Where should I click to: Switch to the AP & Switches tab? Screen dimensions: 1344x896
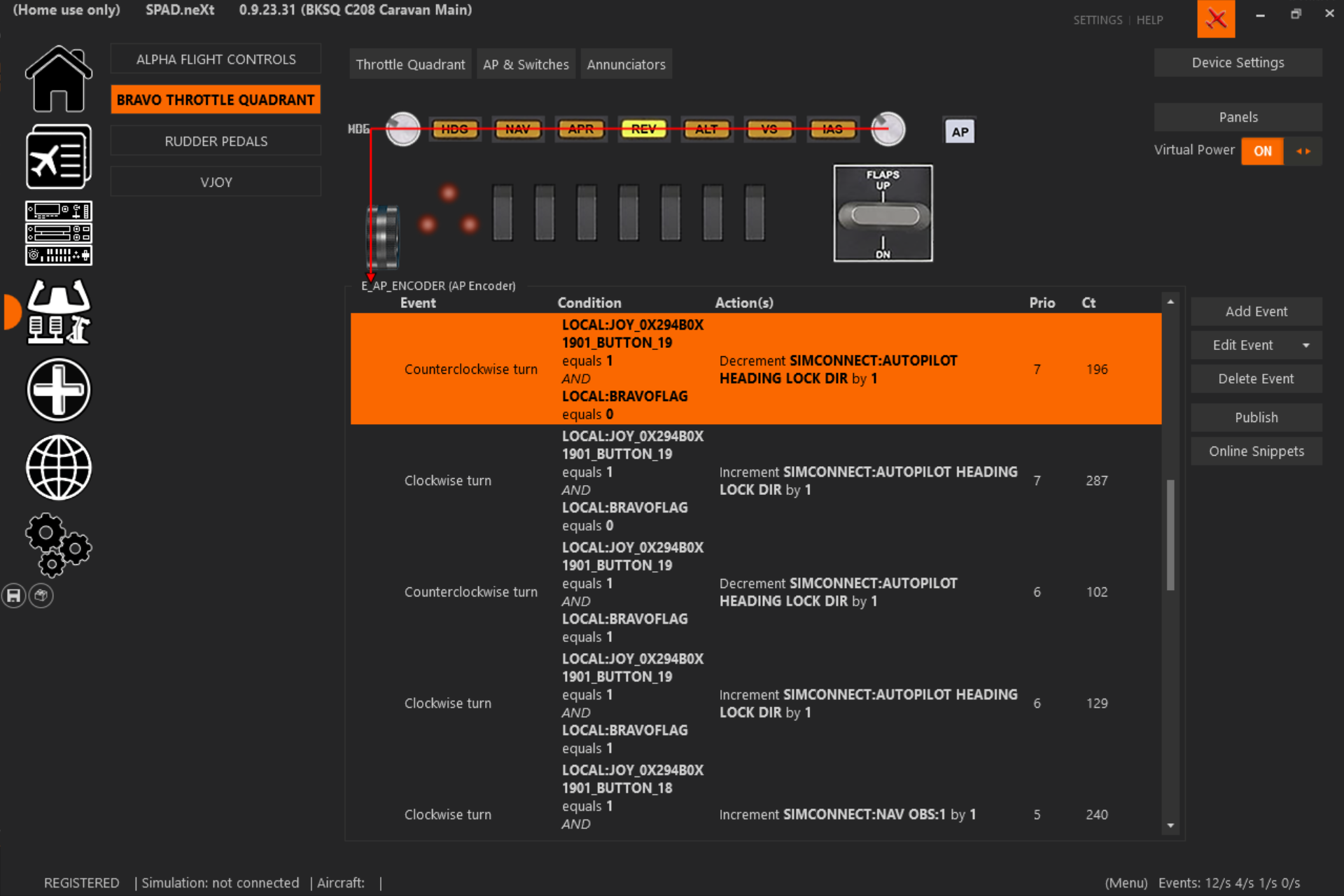(x=526, y=64)
